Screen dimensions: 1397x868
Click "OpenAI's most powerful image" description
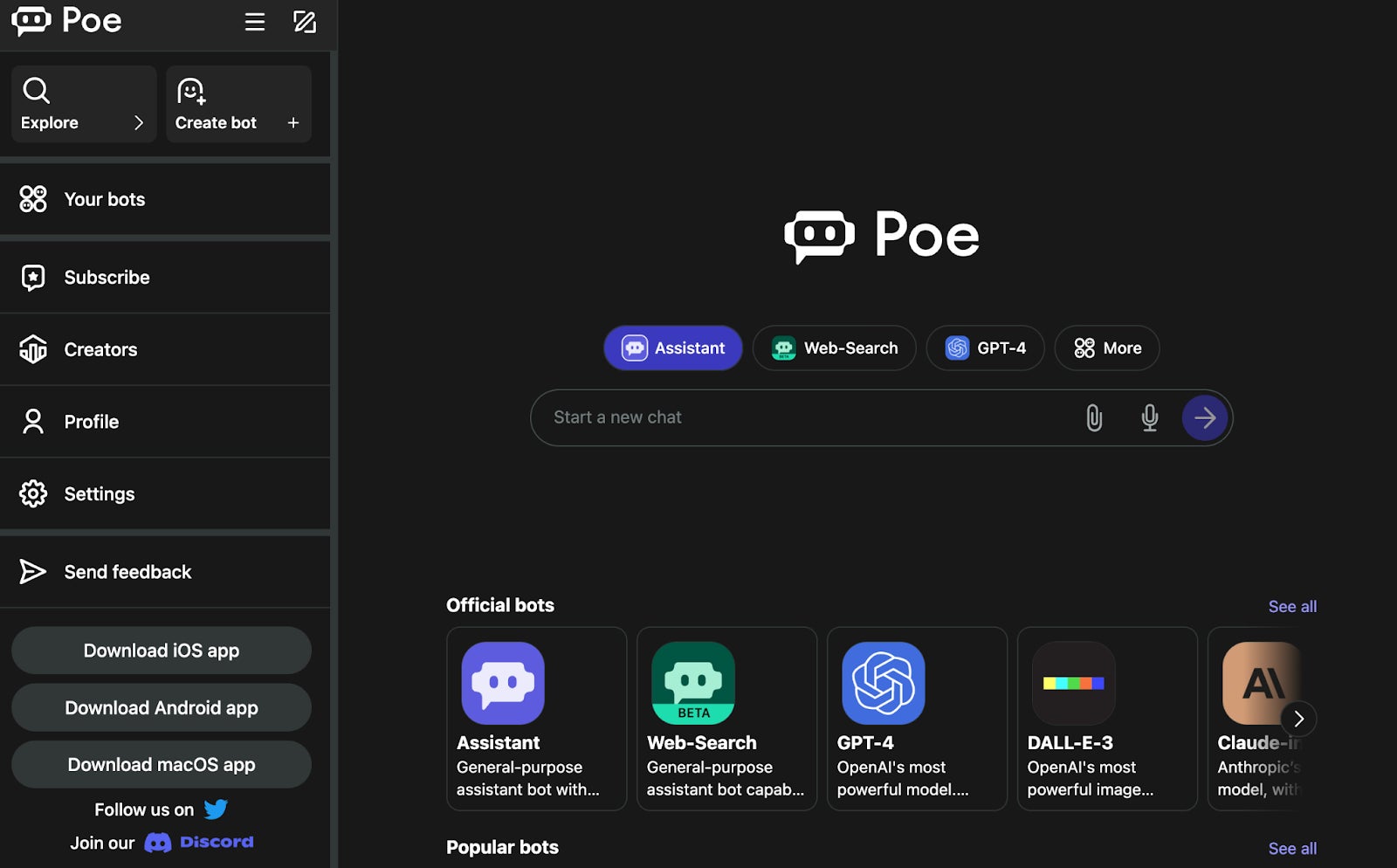(x=1091, y=778)
